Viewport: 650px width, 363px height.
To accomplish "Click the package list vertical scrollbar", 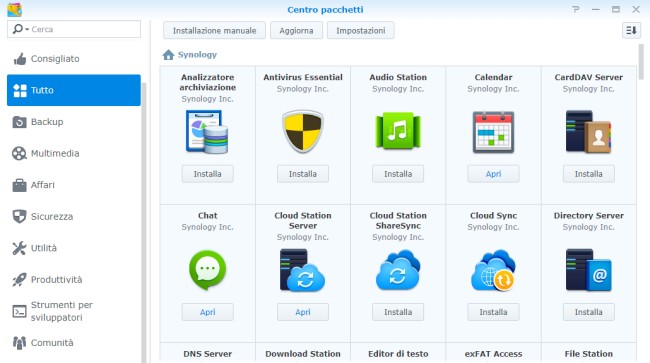I will pos(641,62).
